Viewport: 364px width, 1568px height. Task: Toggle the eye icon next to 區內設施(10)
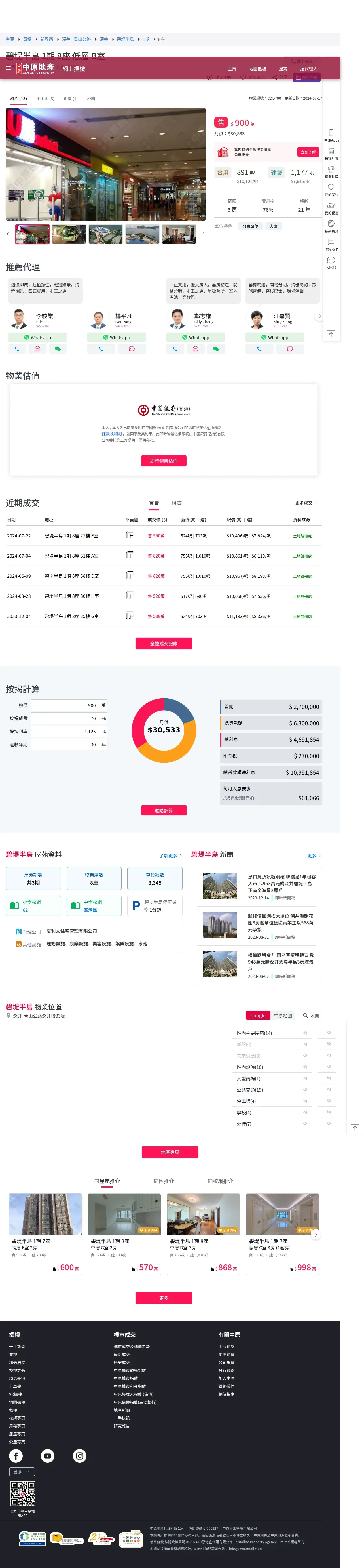[x=305, y=1067]
